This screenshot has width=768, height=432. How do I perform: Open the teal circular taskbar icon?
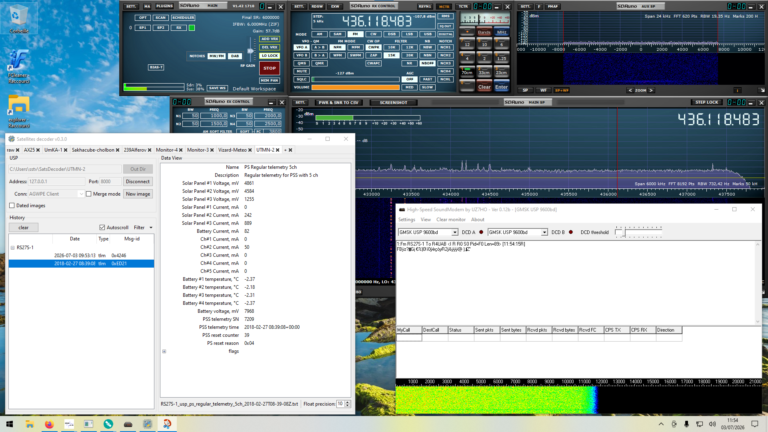pos(108,424)
